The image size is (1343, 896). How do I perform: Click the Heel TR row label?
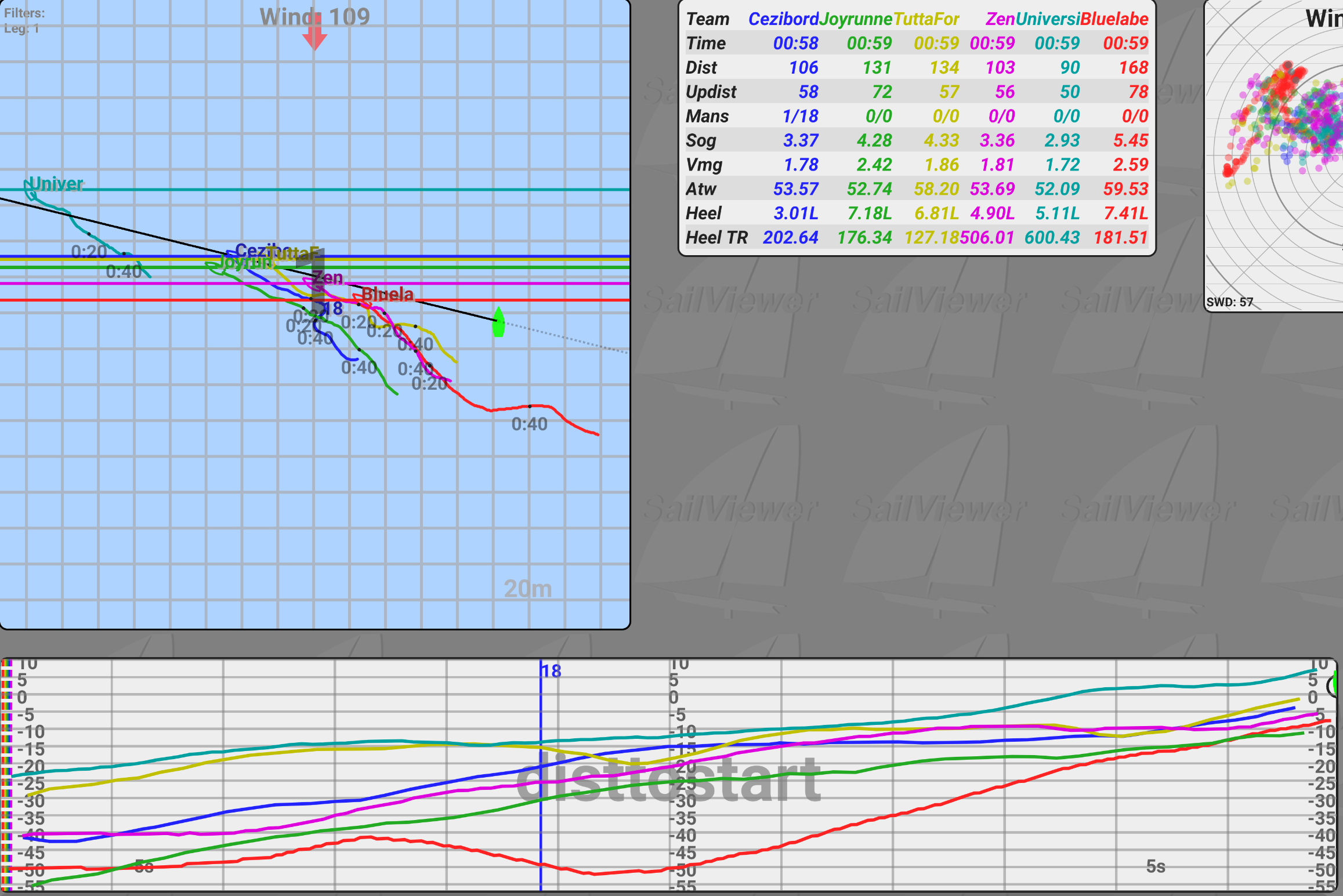(716, 237)
